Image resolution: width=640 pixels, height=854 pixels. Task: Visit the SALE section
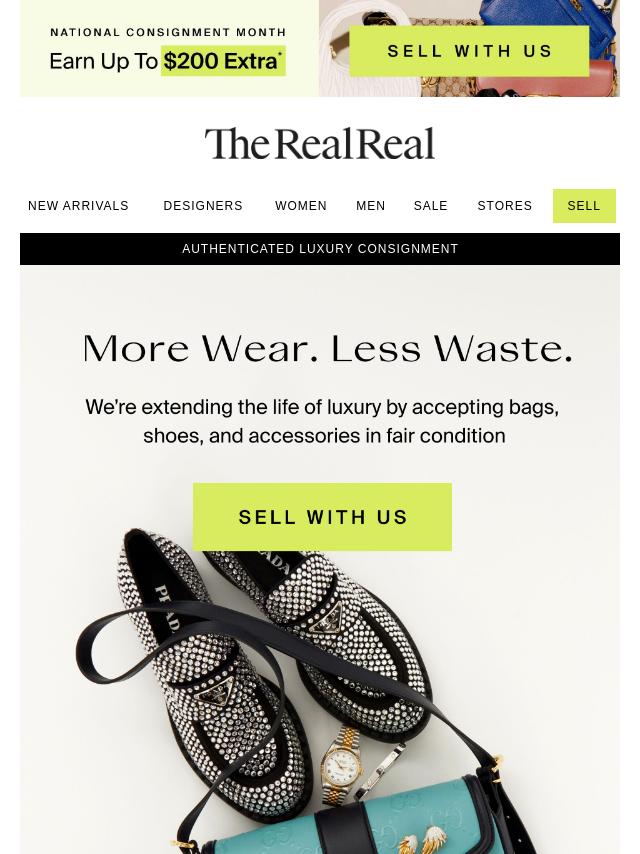(x=430, y=206)
